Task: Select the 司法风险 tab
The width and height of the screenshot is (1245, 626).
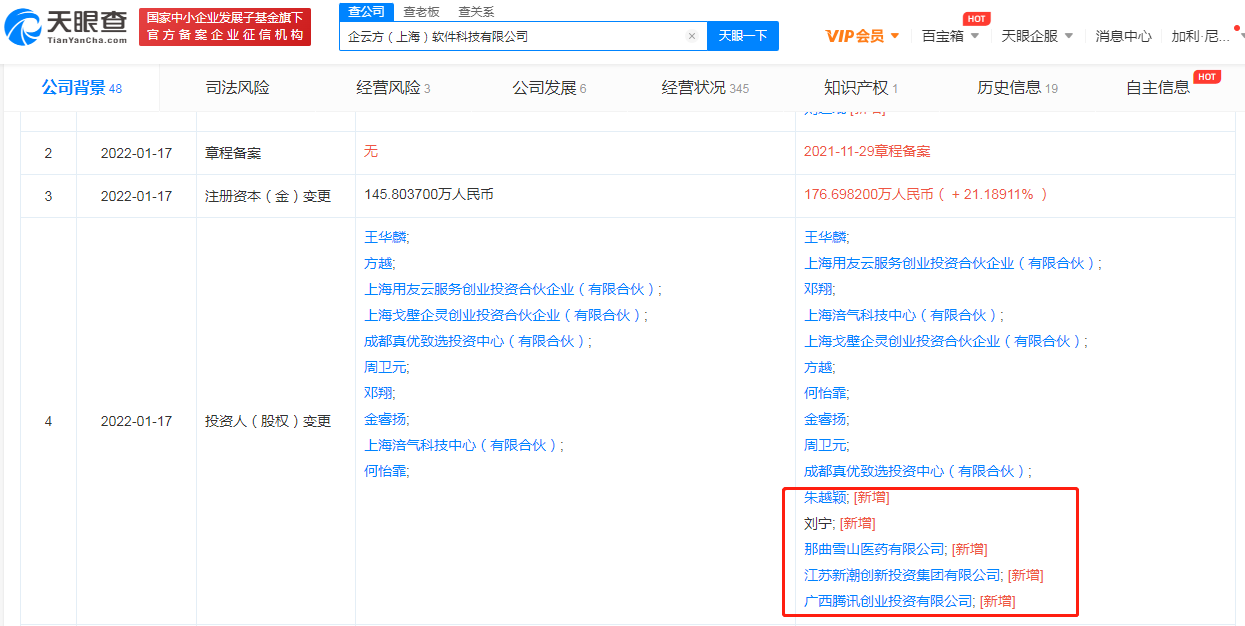Action: [x=237, y=88]
